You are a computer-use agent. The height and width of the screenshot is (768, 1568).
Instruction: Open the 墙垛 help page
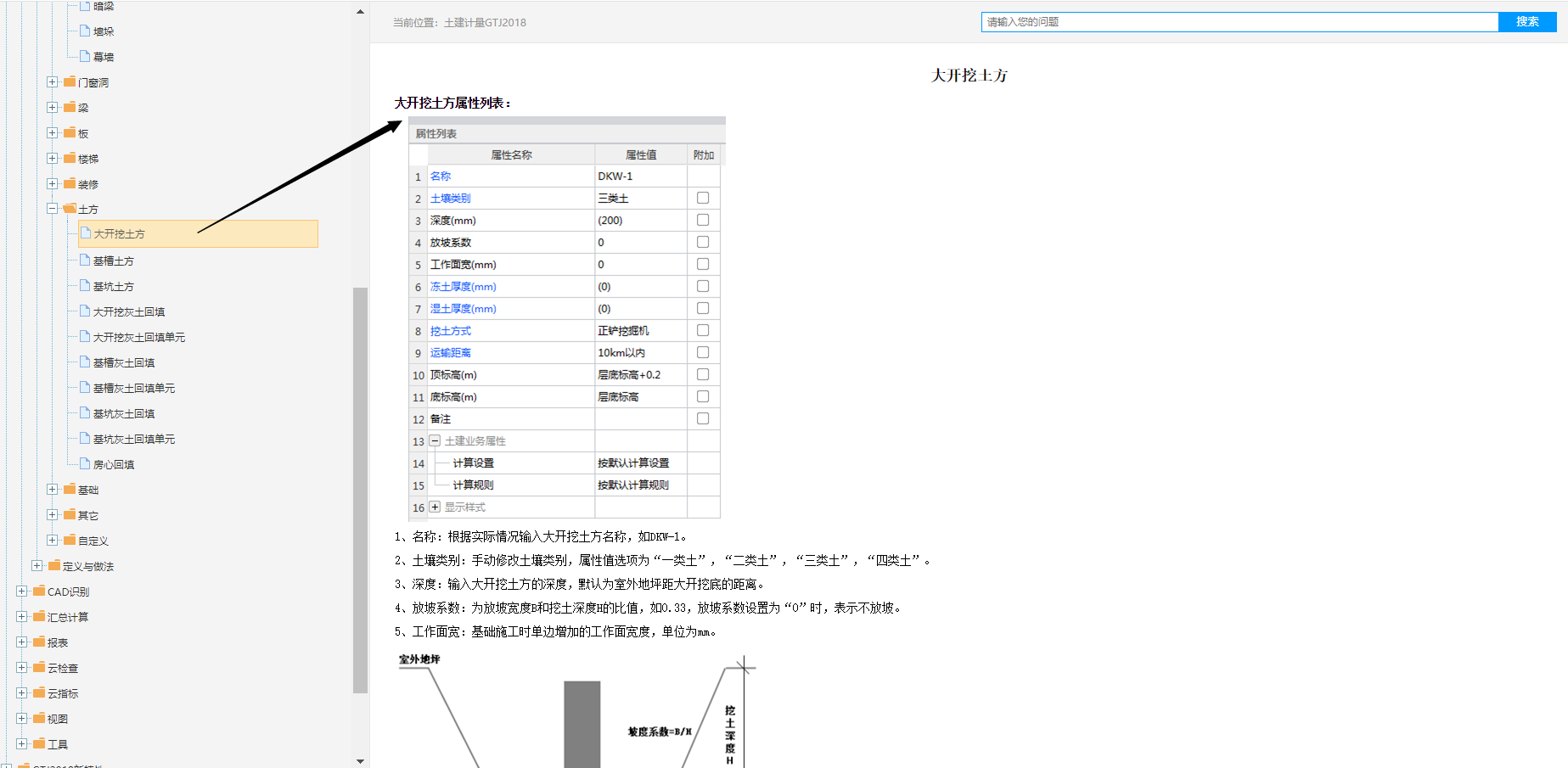(x=104, y=31)
